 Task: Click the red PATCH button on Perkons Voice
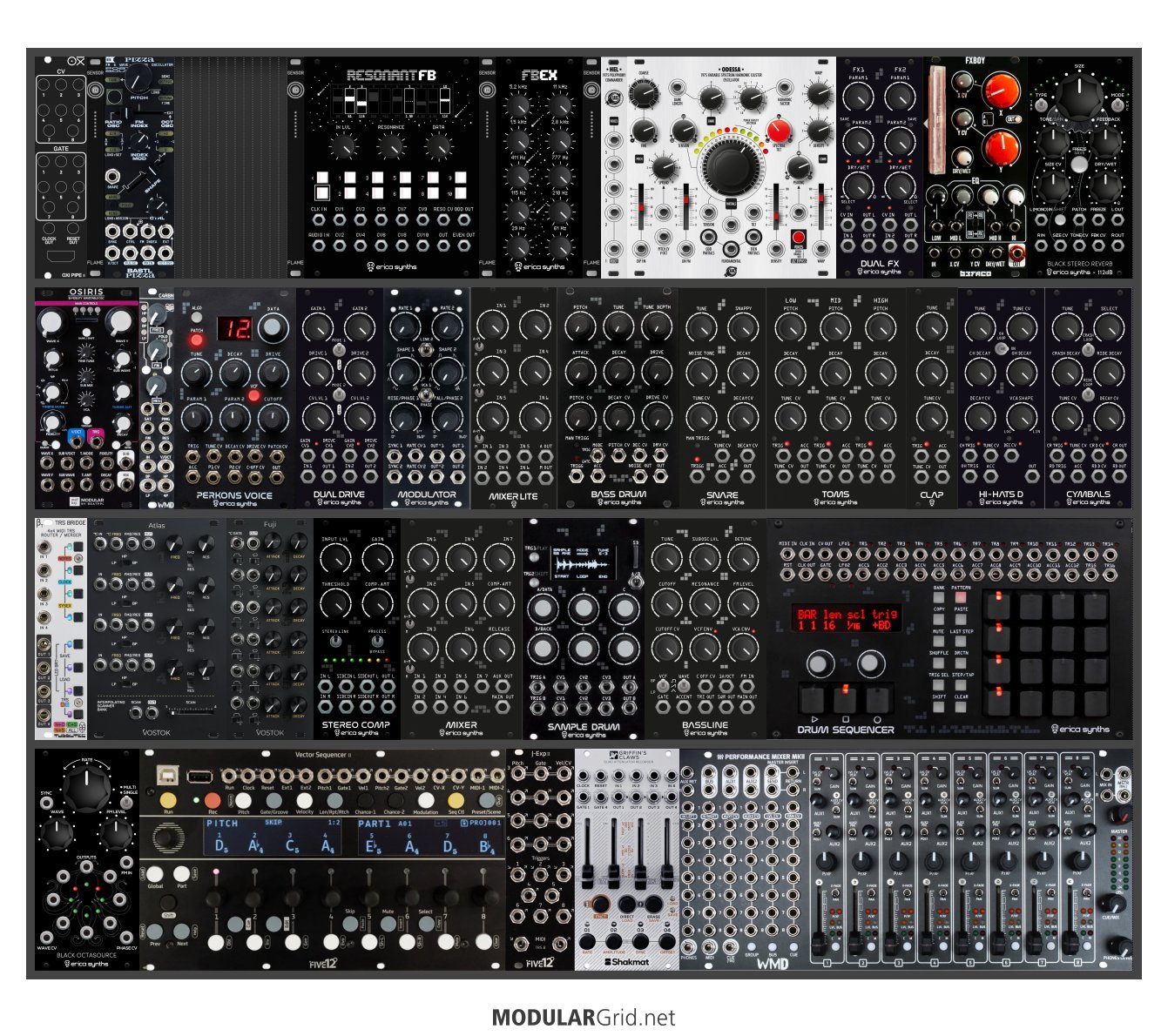pos(197,340)
